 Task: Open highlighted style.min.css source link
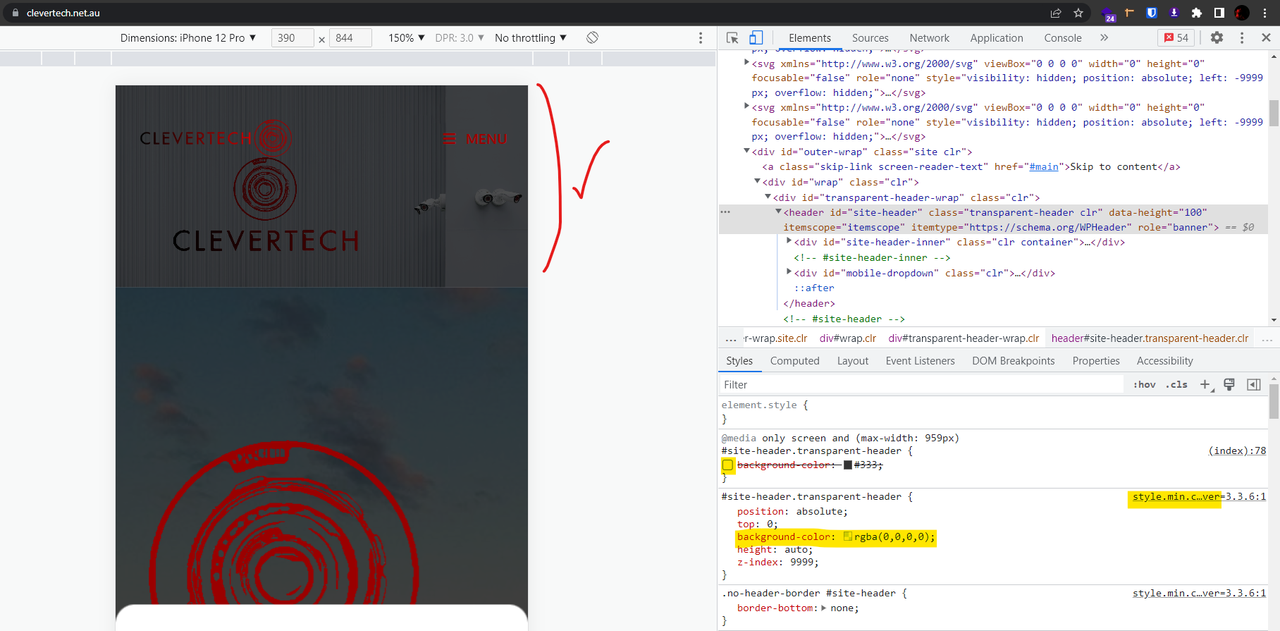[x=1199, y=497]
